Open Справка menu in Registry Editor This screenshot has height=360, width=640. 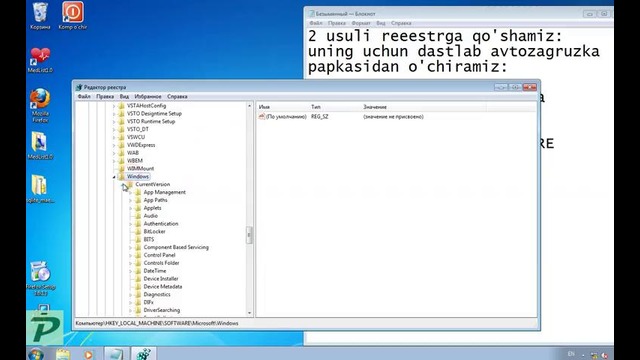tap(177, 97)
